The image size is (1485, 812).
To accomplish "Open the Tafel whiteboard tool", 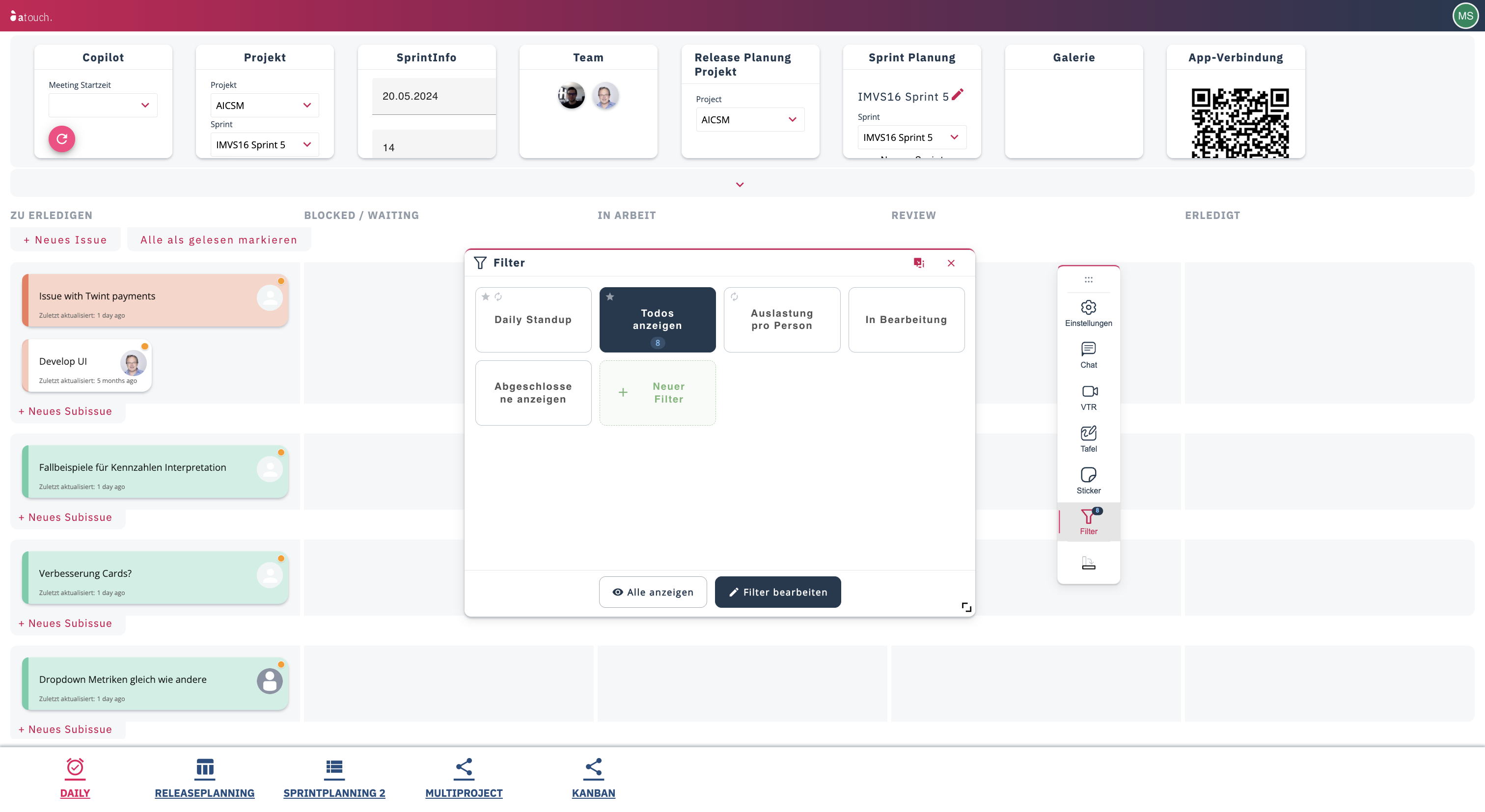I will 1088,439.
